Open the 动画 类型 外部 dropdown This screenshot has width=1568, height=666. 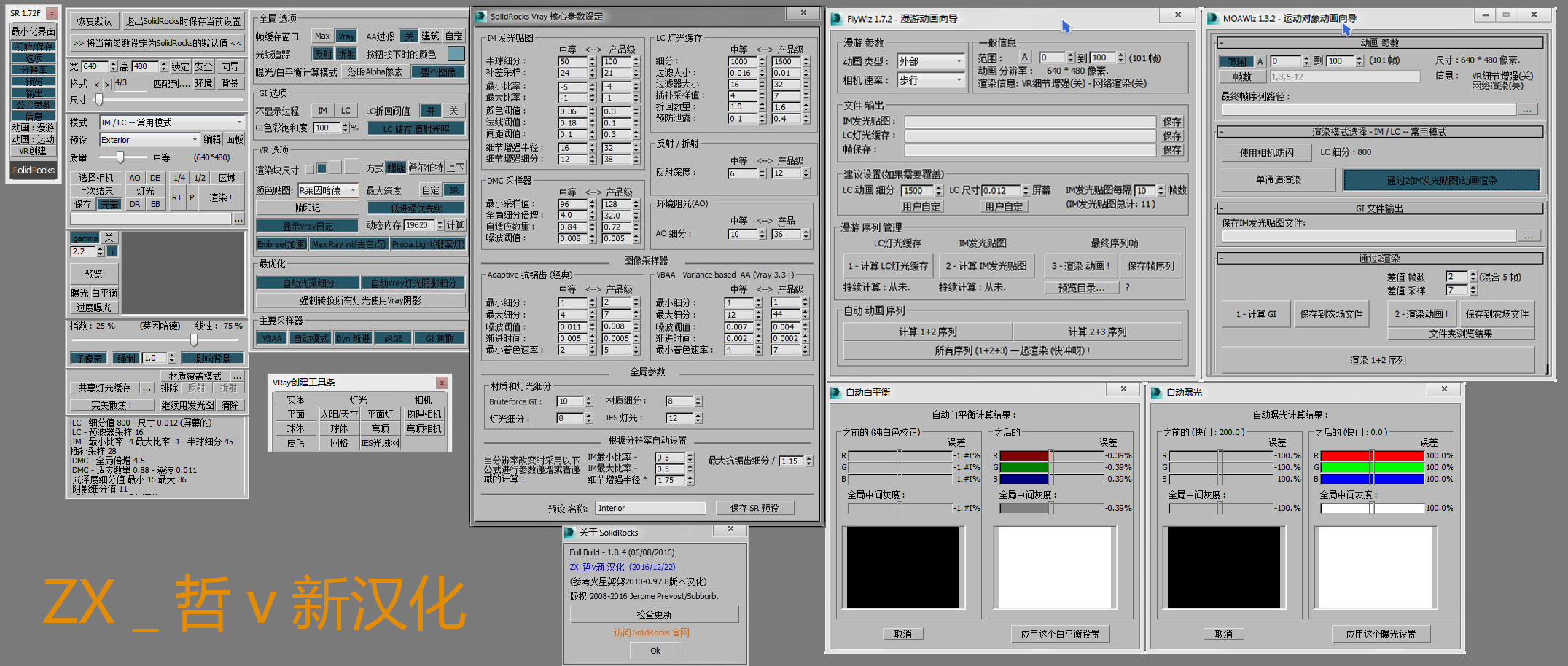coord(930,61)
